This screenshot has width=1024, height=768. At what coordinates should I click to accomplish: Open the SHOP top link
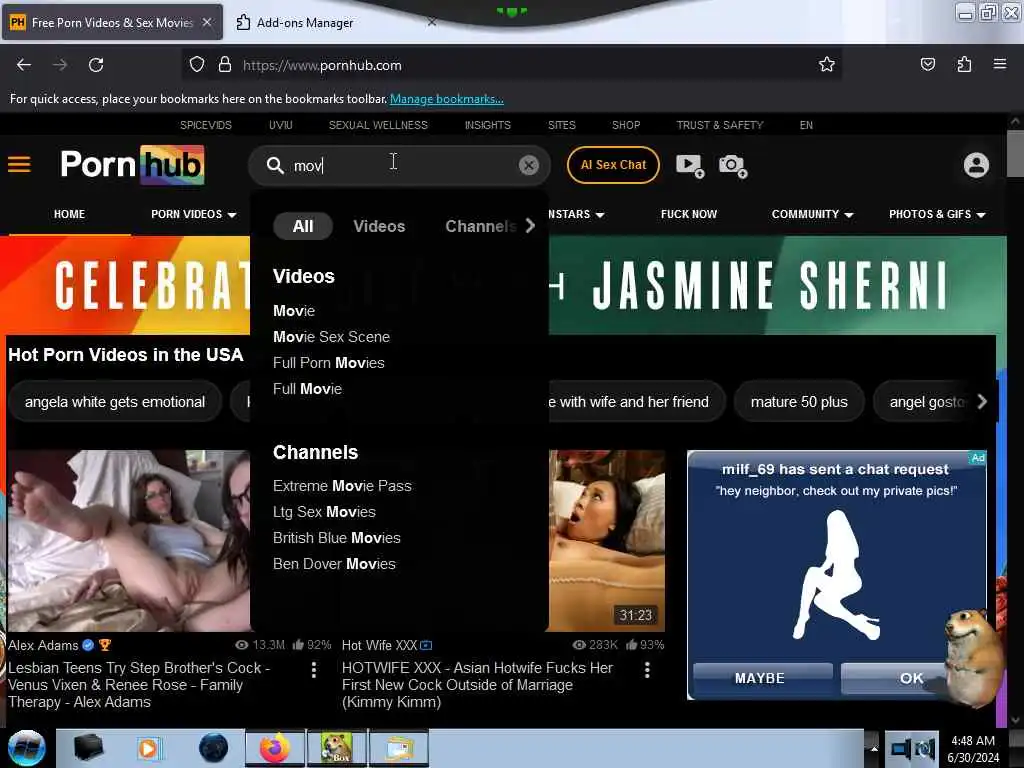tap(626, 125)
